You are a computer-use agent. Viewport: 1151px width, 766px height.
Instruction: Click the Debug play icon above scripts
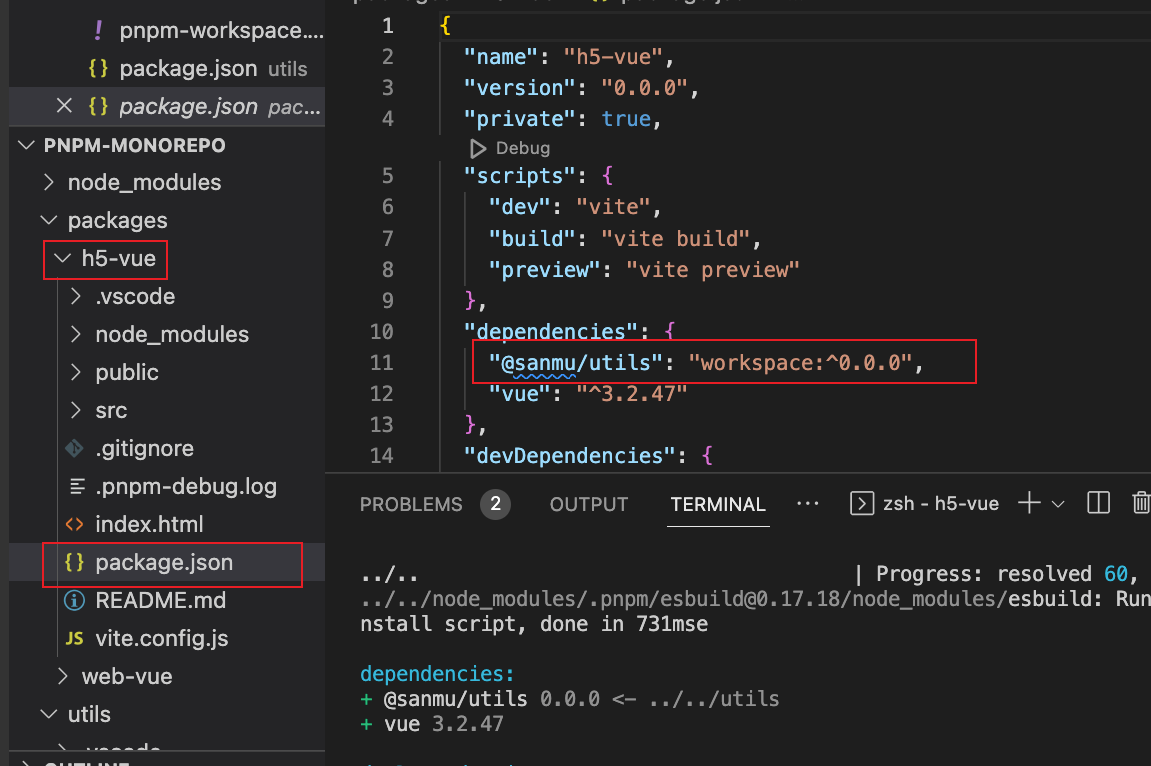coord(477,148)
